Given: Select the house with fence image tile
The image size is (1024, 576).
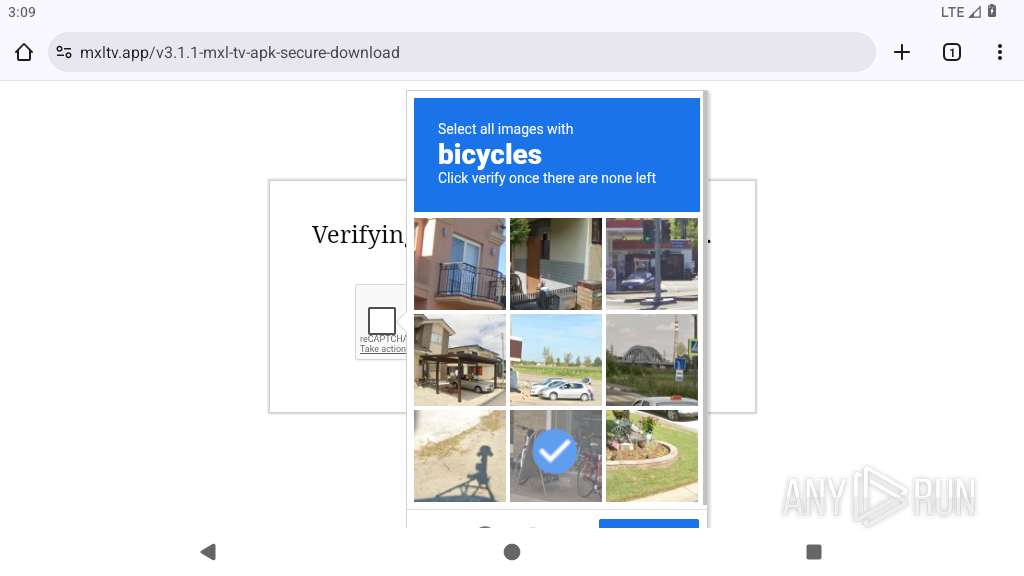Looking at the screenshot, I should pos(556,264).
